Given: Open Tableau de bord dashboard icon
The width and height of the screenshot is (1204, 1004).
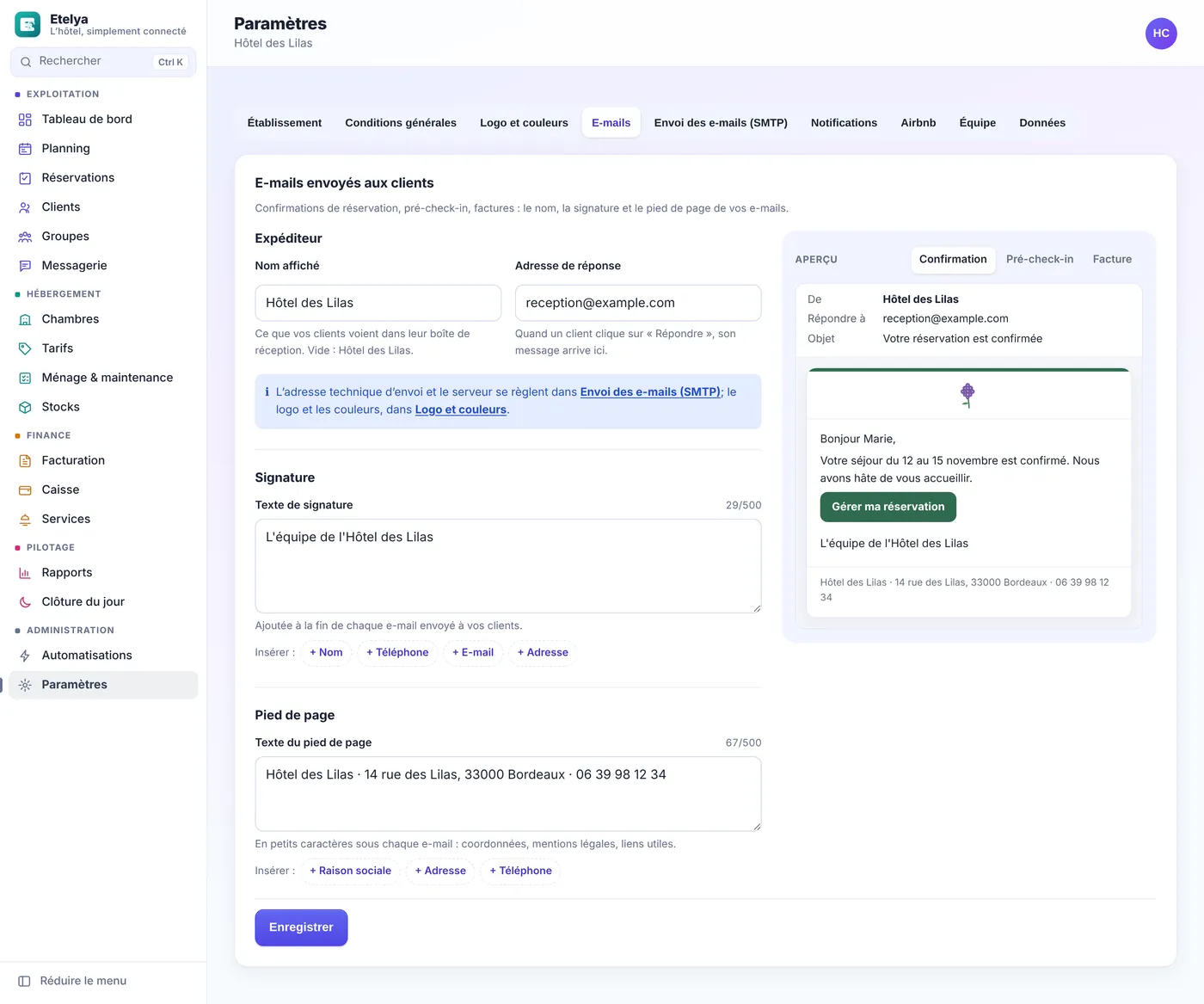Looking at the screenshot, I should click(x=25, y=120).
